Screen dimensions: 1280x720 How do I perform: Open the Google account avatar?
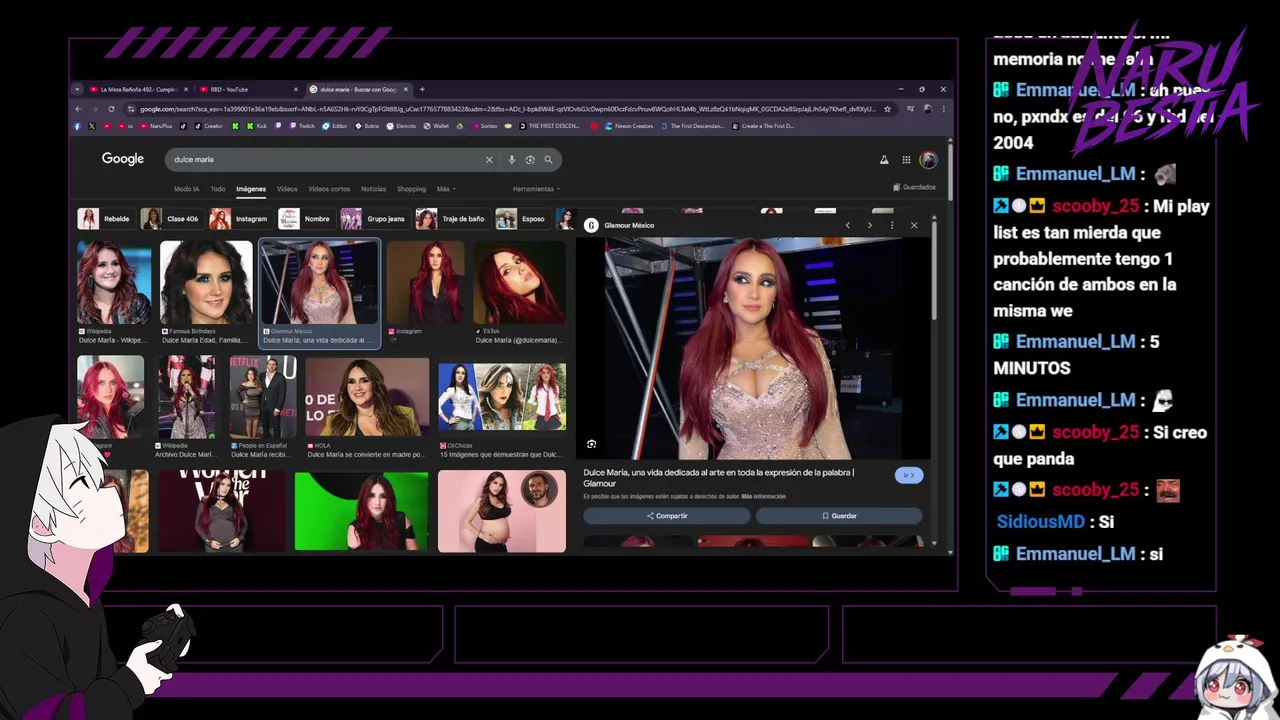coord(928,159)
